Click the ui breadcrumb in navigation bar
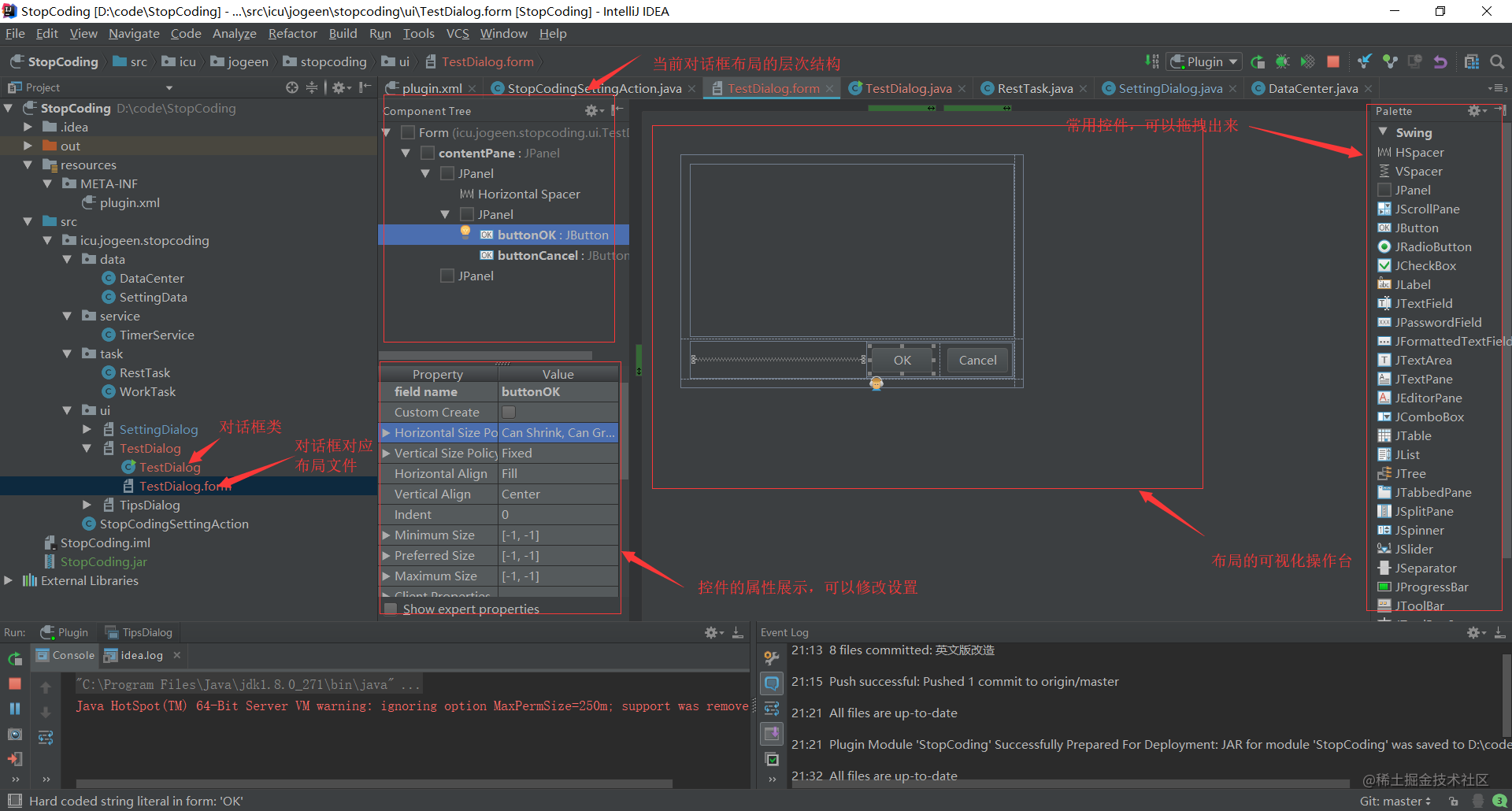Screen dimensions: 1512x811 [x=396, y=61]
